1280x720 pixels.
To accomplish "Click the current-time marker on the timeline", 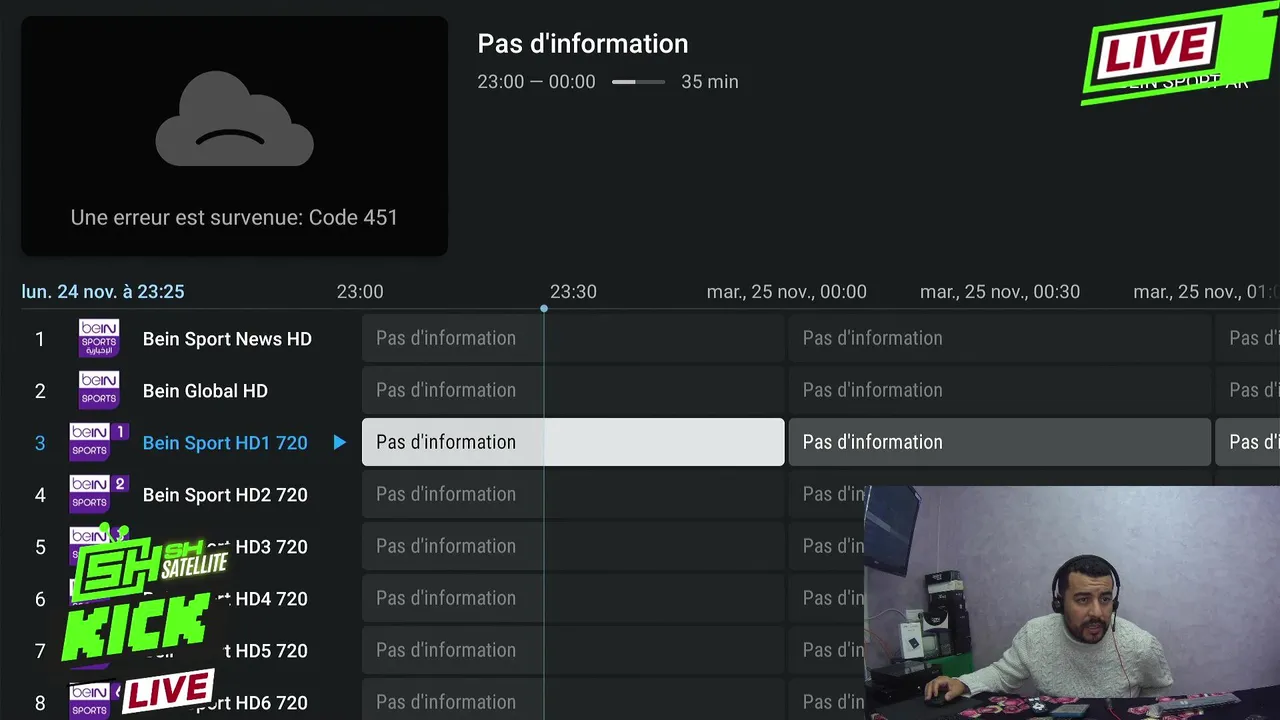I will point(544,308).
